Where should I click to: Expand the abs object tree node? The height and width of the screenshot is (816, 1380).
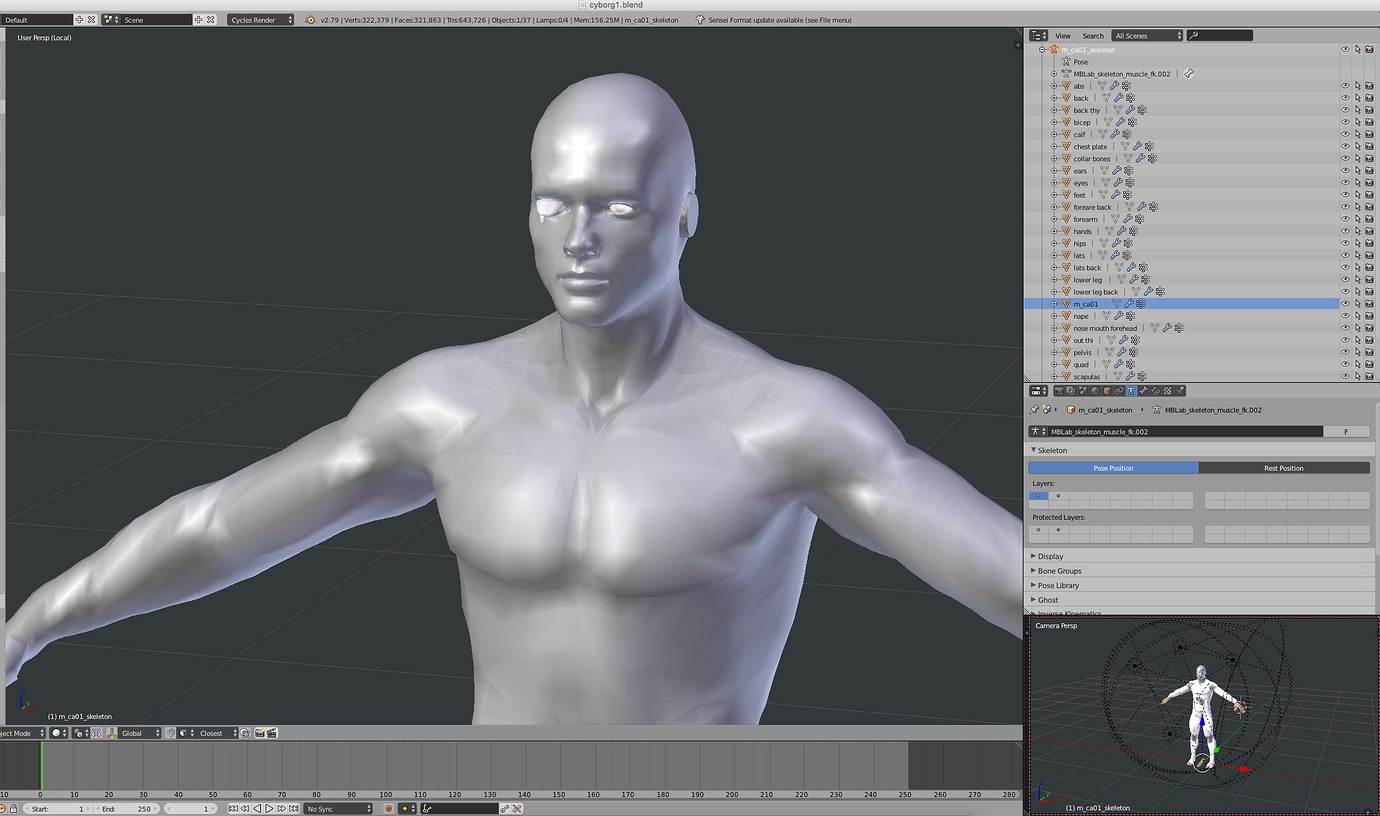pyautogui.click(x=1054, y=86)
